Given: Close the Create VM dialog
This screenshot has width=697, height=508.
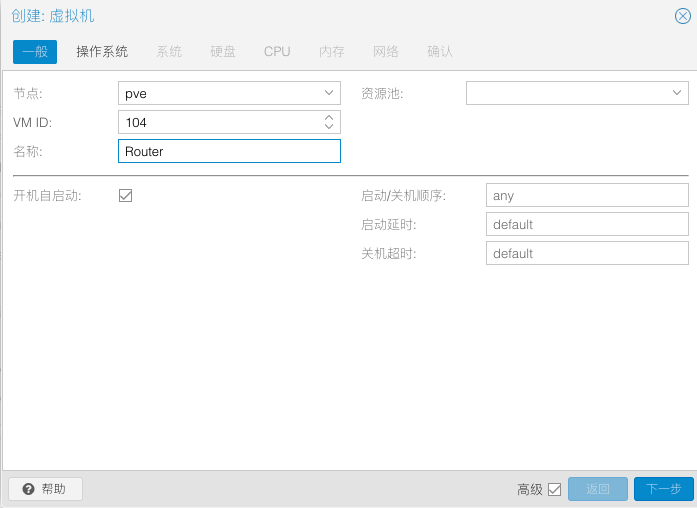Looking at the screenshot, I should (x=683, y=16).
